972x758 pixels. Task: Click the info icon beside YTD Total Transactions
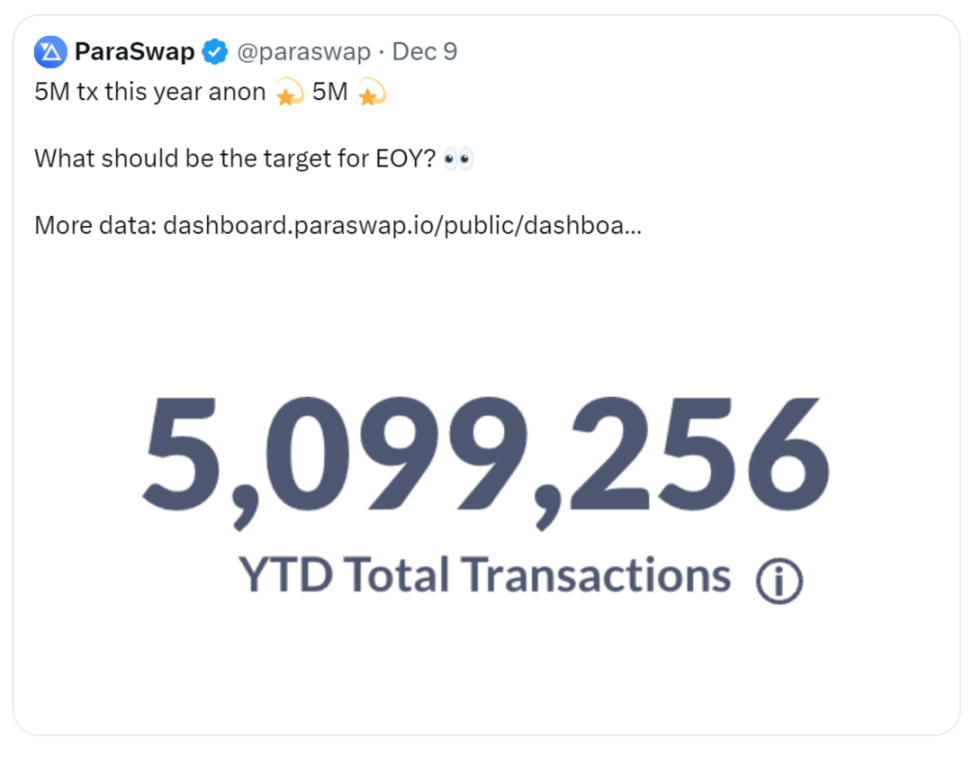pyautogui.click(x=779, y=581)
